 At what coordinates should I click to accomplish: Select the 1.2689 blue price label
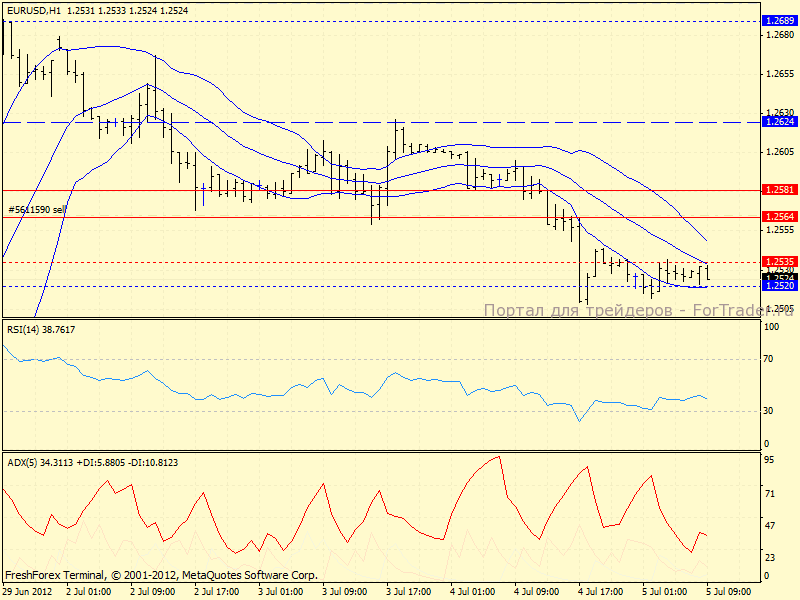click(x=779, y=21)
